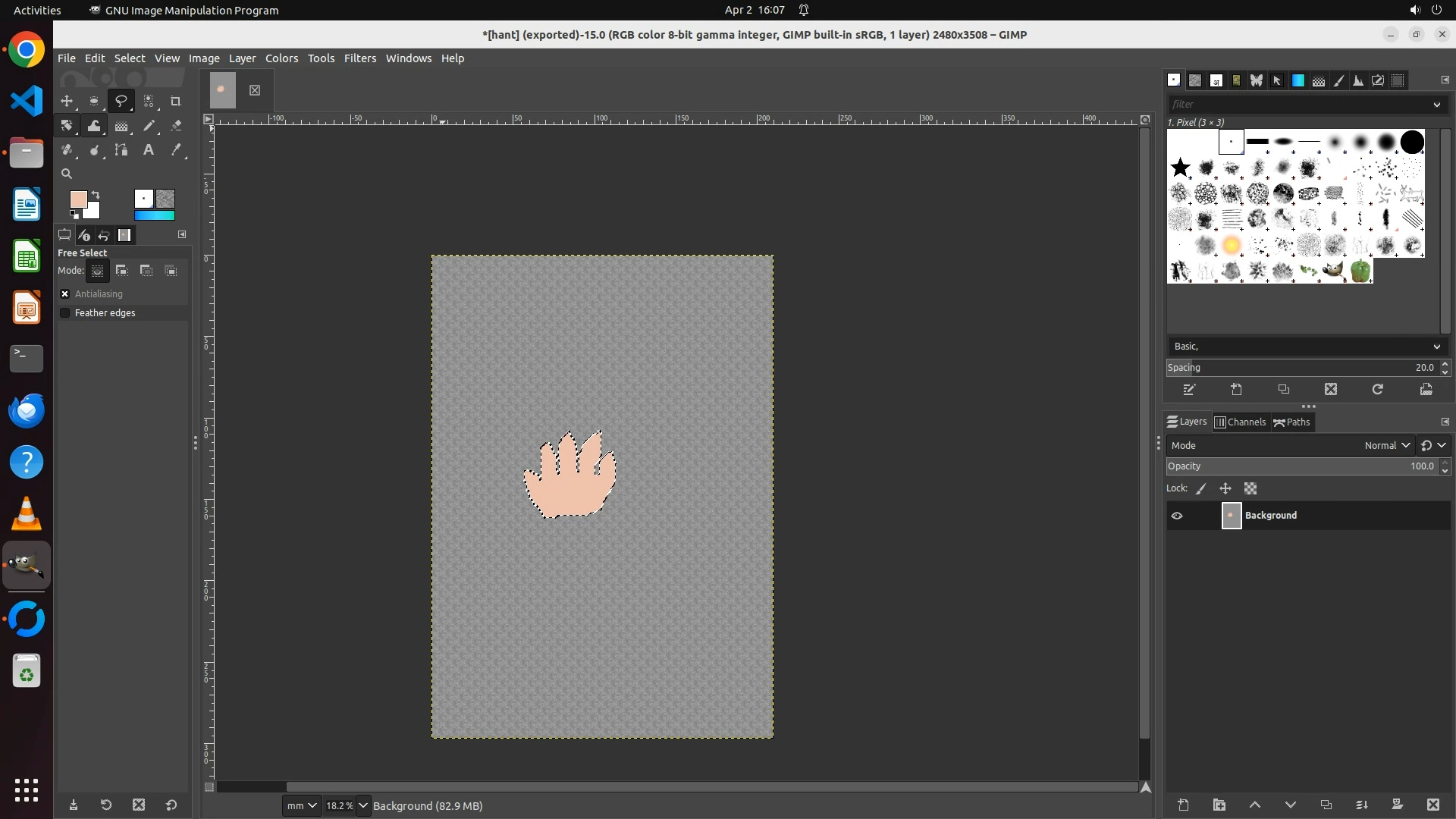Select the Eraser tool
The height and width of the screenshot is (819, 1456).
pyautogui.click(x=176, y=126)
